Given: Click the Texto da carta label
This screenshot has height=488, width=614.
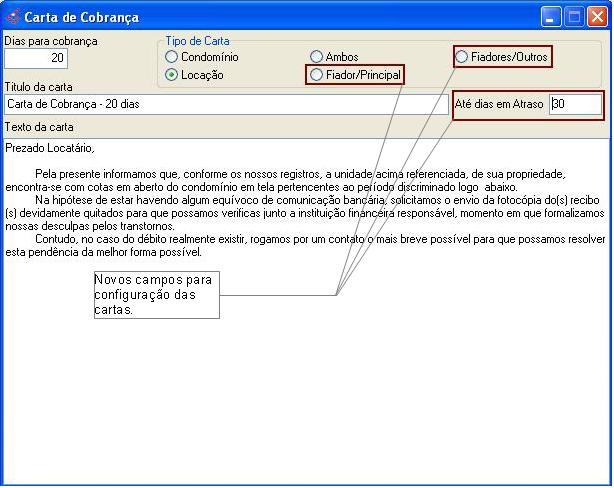Looking at the screenshot, I should pos(39,128).
